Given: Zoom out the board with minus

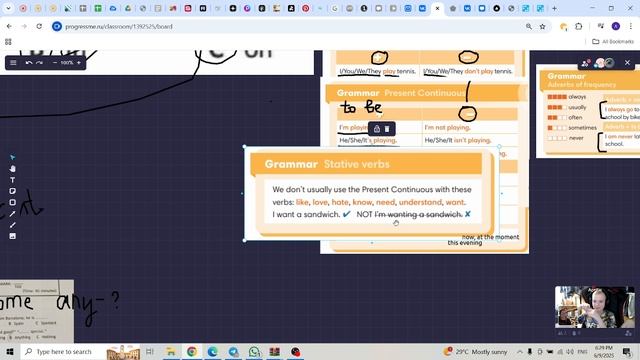Looking at the screenshot, I should [x=55, y=62].
